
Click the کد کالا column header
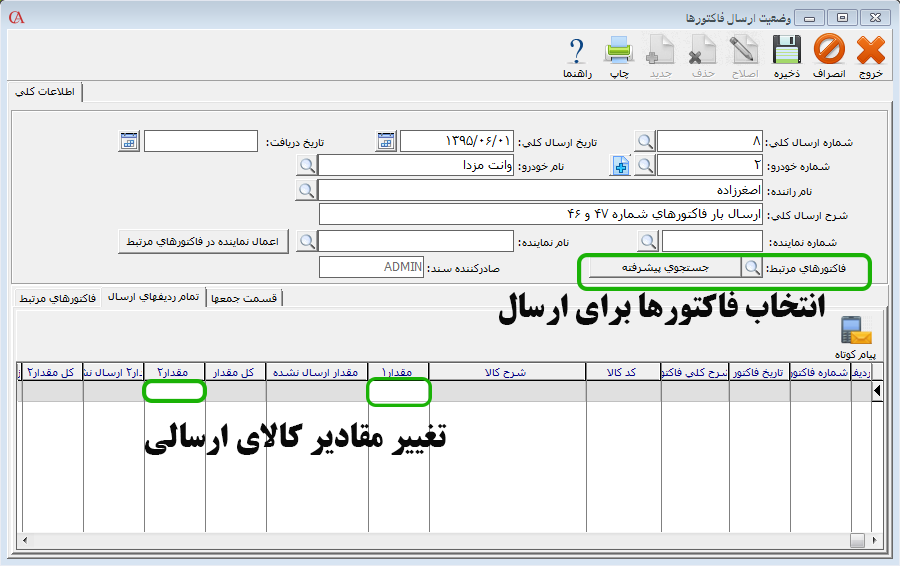[x=623, y=373]
